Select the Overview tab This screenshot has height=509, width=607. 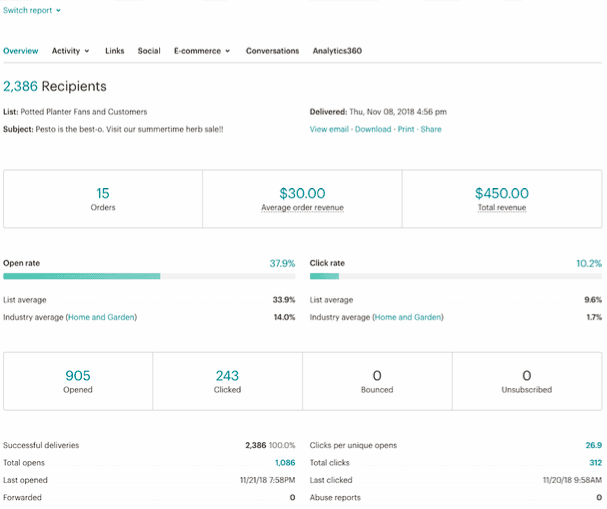[x=21, y=51]
